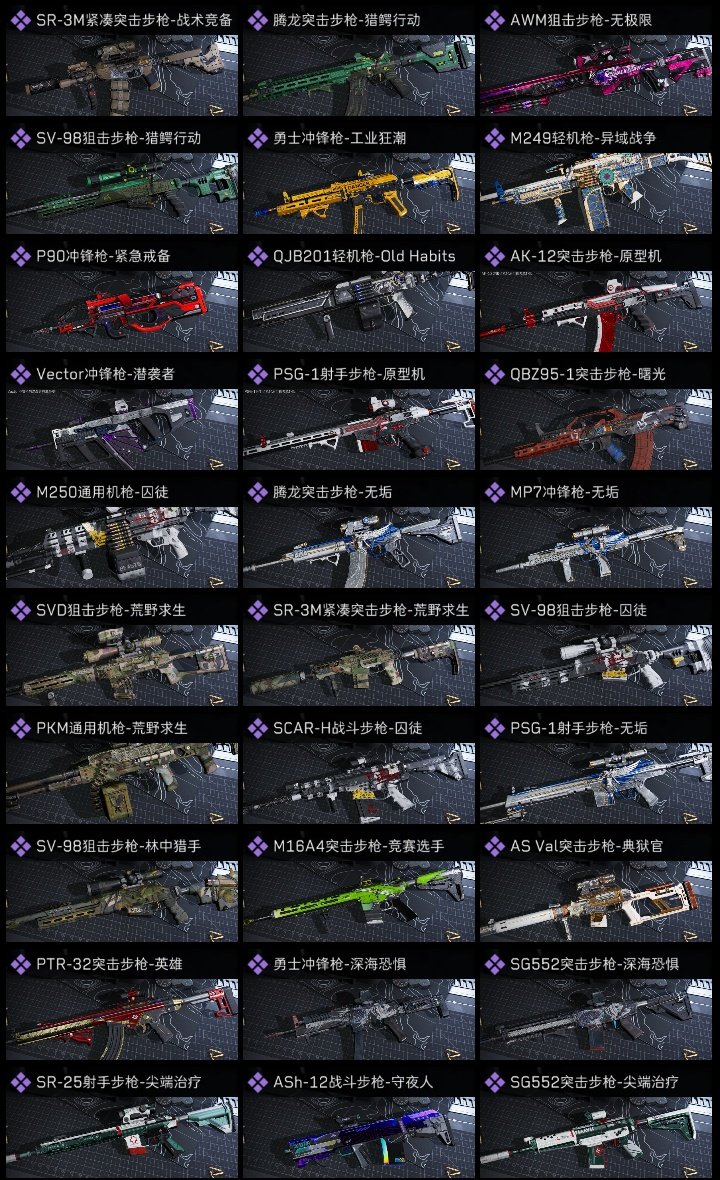Open the 勇士冲锋枪-工业狂潮 yellow gun image
The image size is (720, 1180).
(359, 193)
